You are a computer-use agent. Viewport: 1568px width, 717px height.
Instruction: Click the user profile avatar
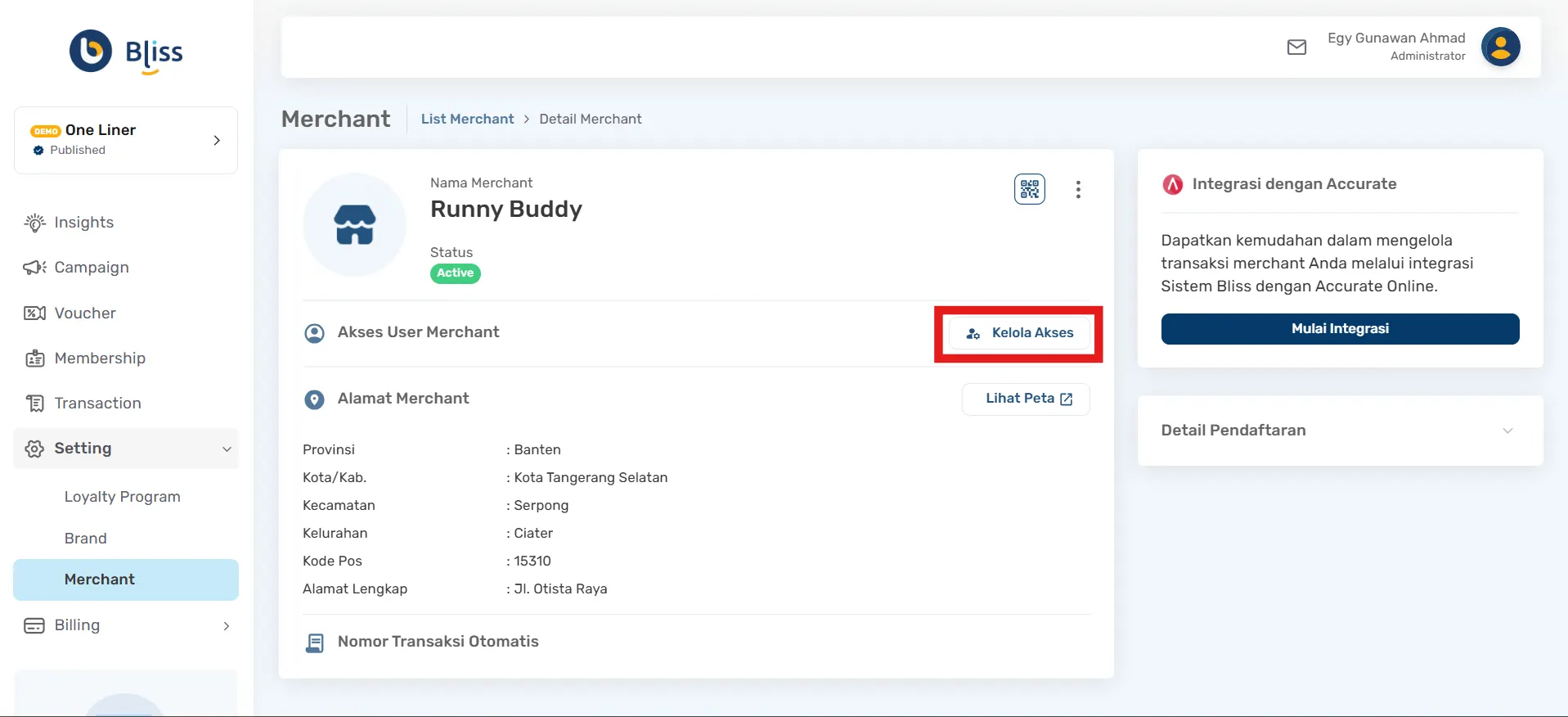pyautogui.click(x=1500, y=47)
